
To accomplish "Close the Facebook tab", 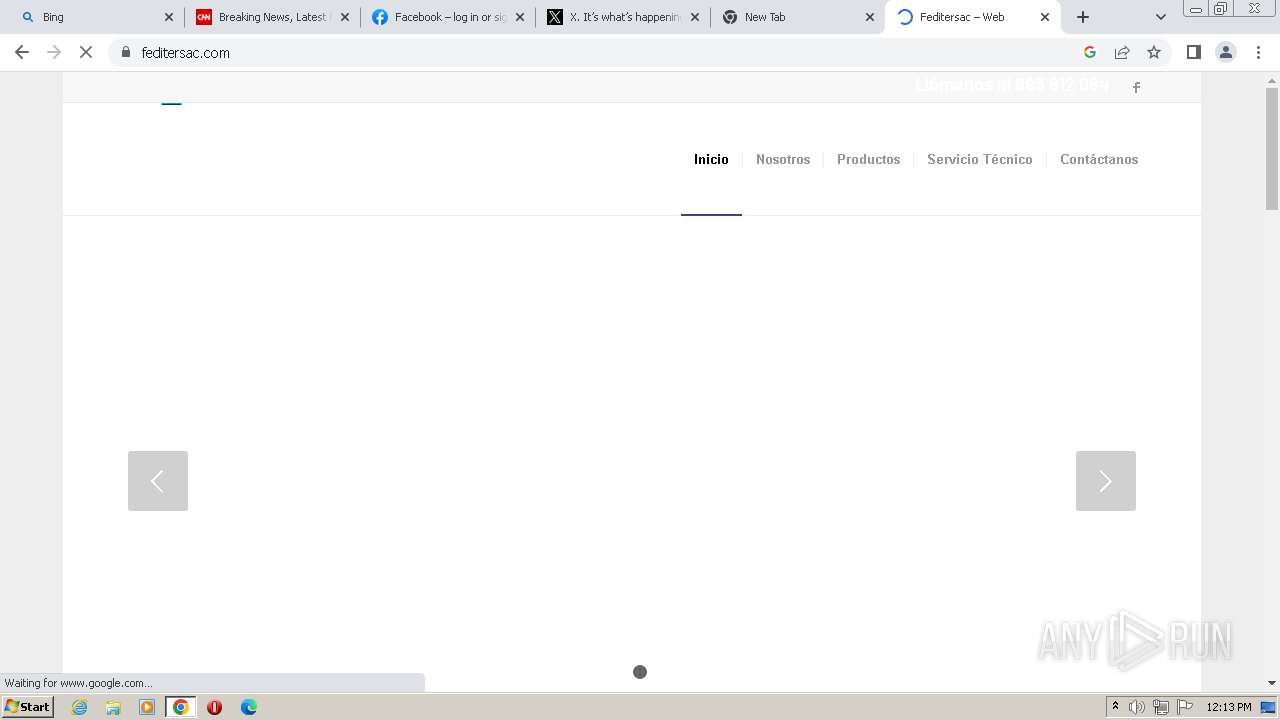I will click(520, 17).
